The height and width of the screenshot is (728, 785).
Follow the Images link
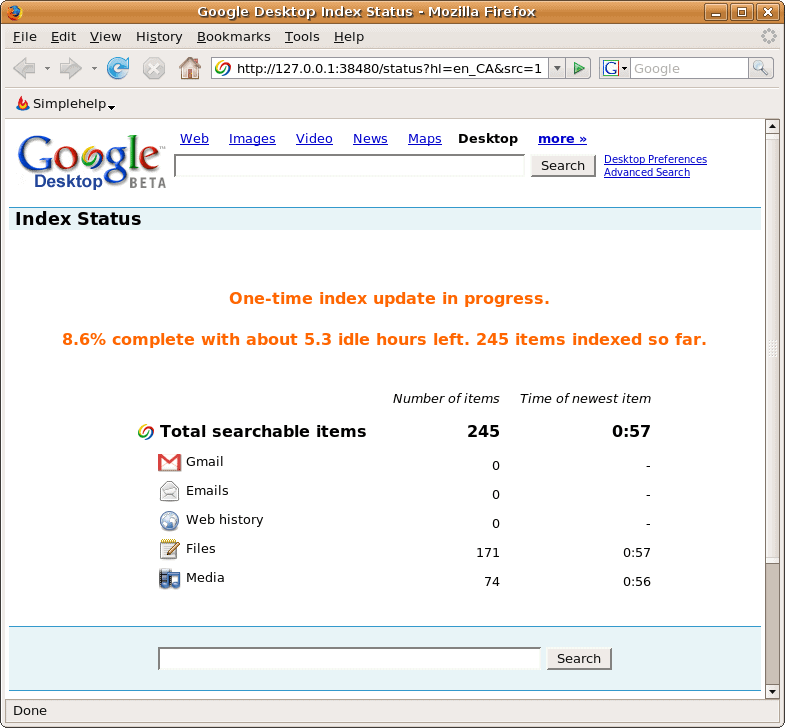[x=252, y=139]
